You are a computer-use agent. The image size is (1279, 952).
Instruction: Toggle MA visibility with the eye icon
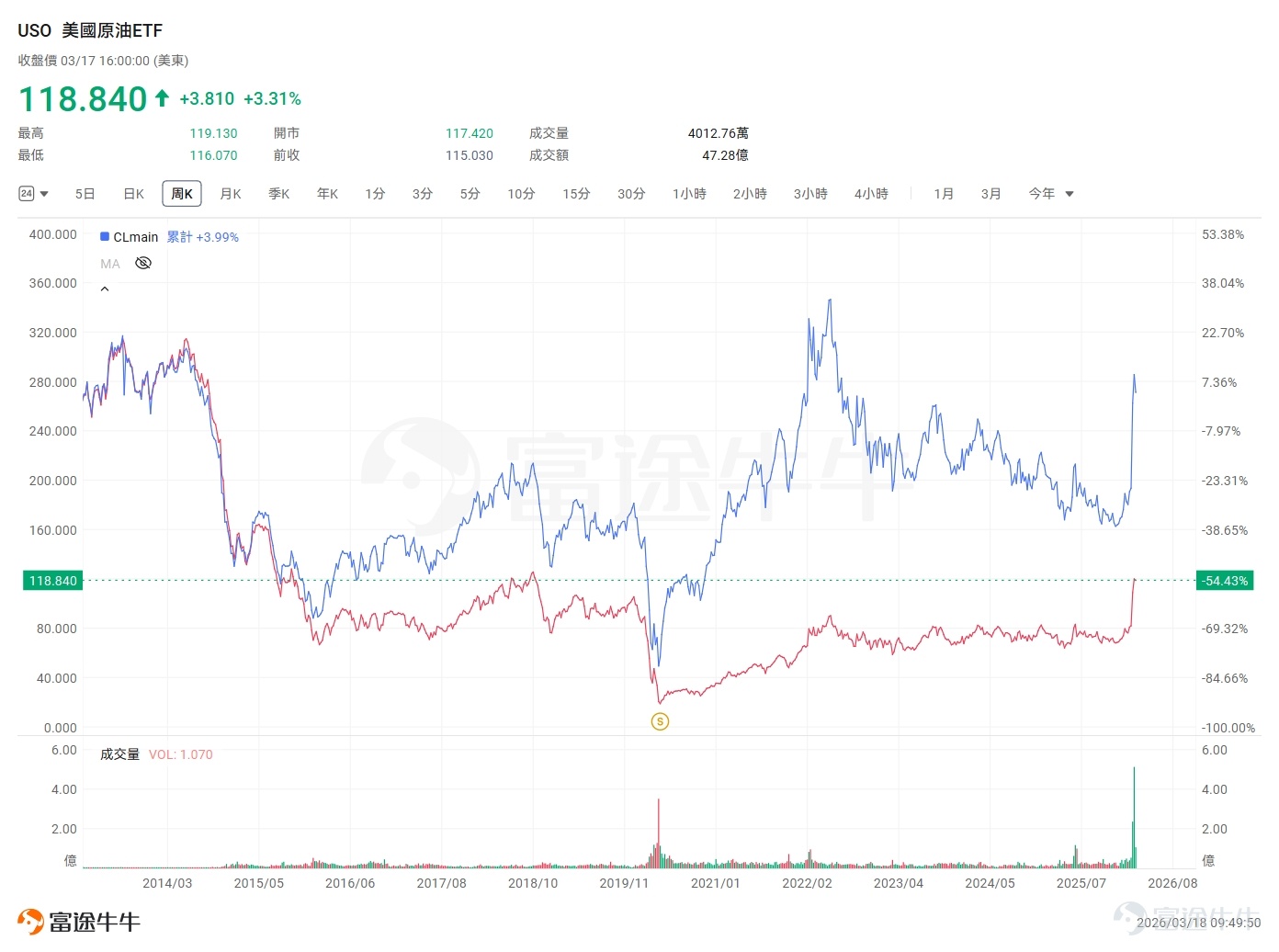(142, 264)
